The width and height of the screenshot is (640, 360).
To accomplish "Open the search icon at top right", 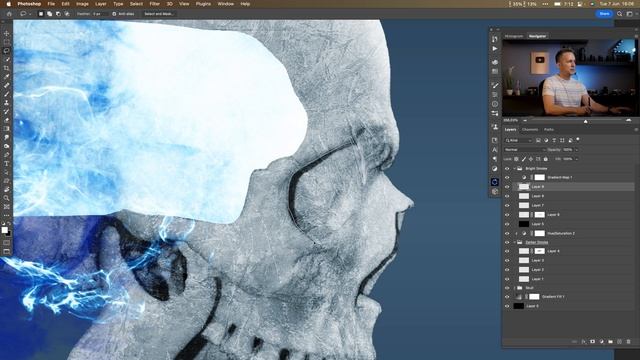I will coord(620,13).
